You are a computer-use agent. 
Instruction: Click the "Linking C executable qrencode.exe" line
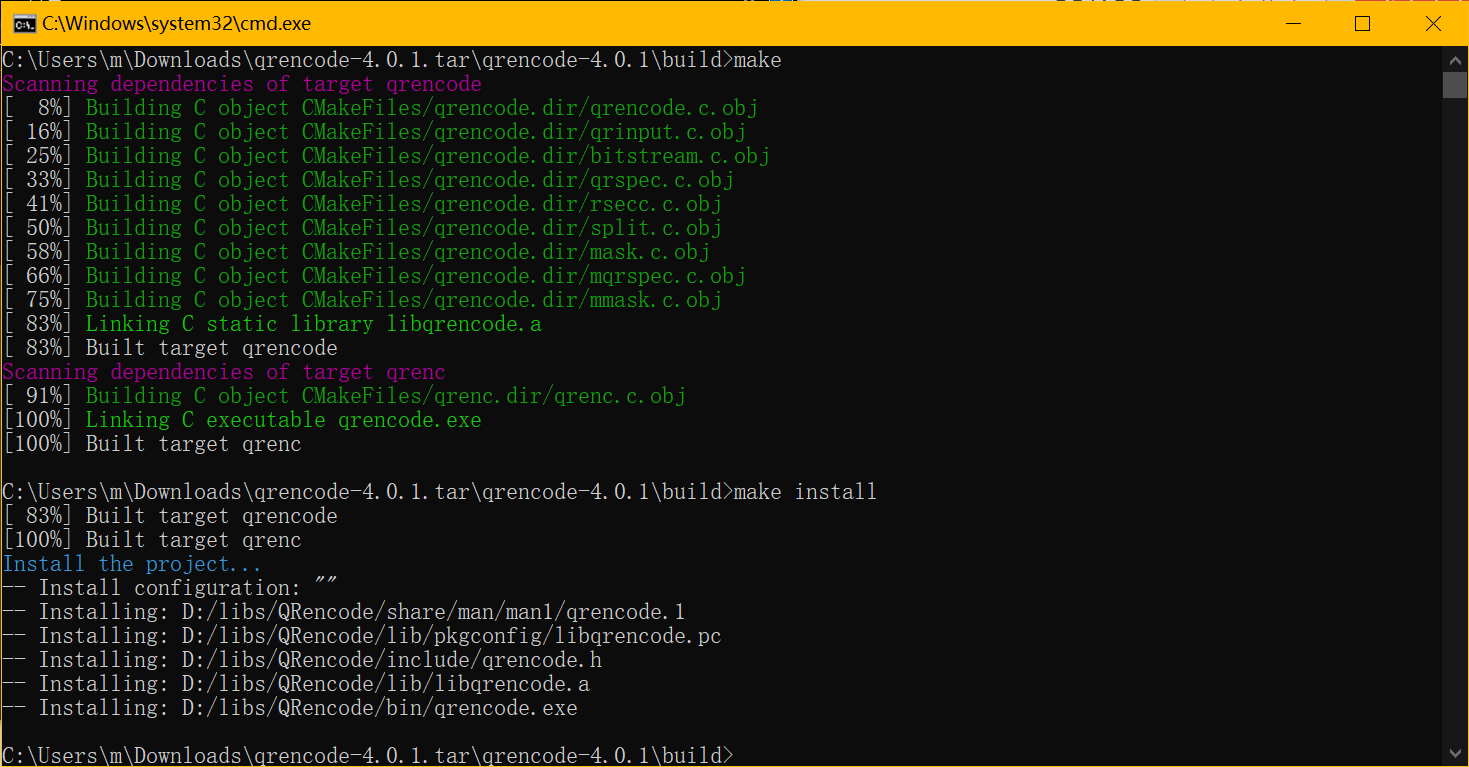(283, 420)
